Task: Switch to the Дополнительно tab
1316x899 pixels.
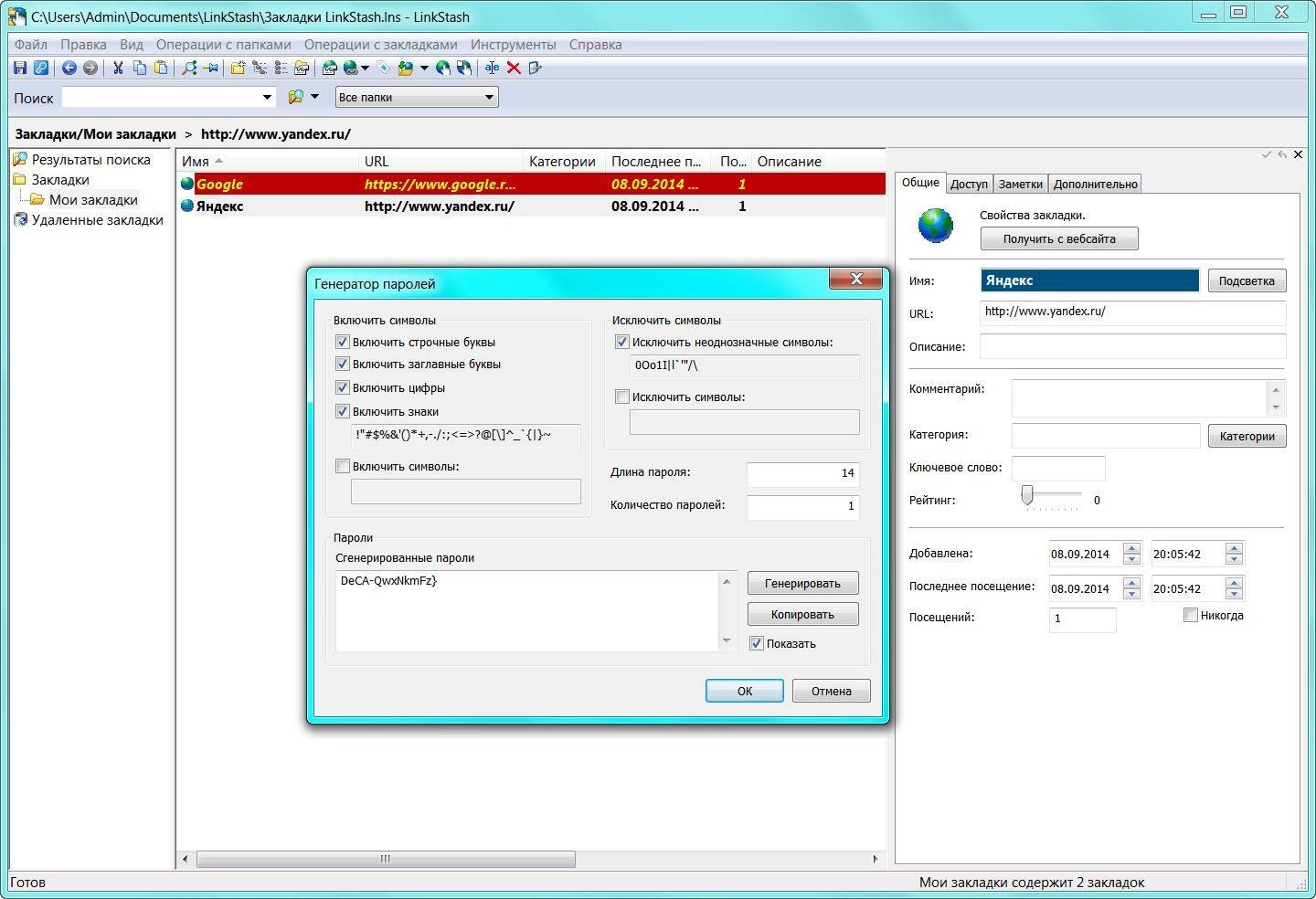Action: point(1095,184)
